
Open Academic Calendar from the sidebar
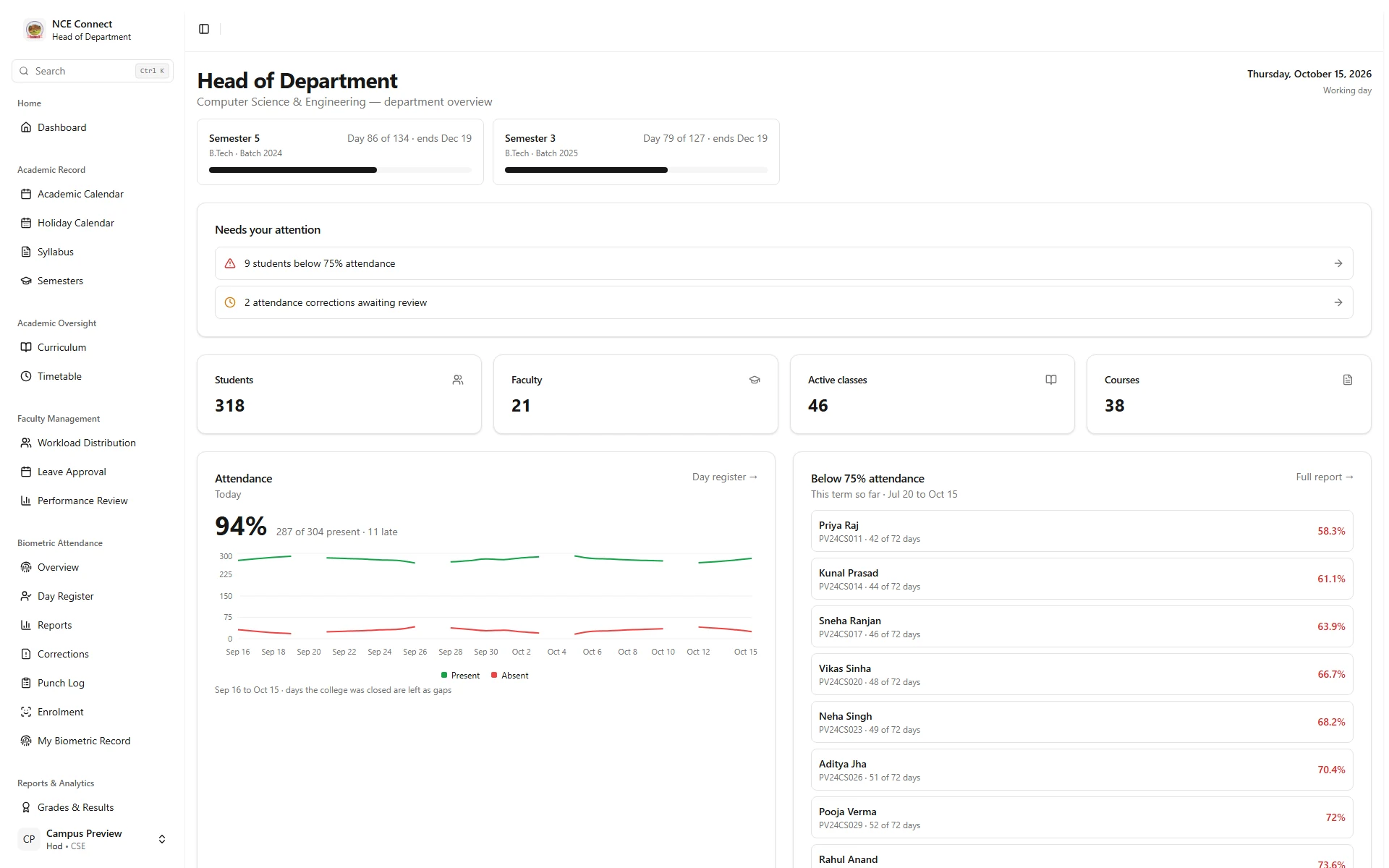click(93, 194)
